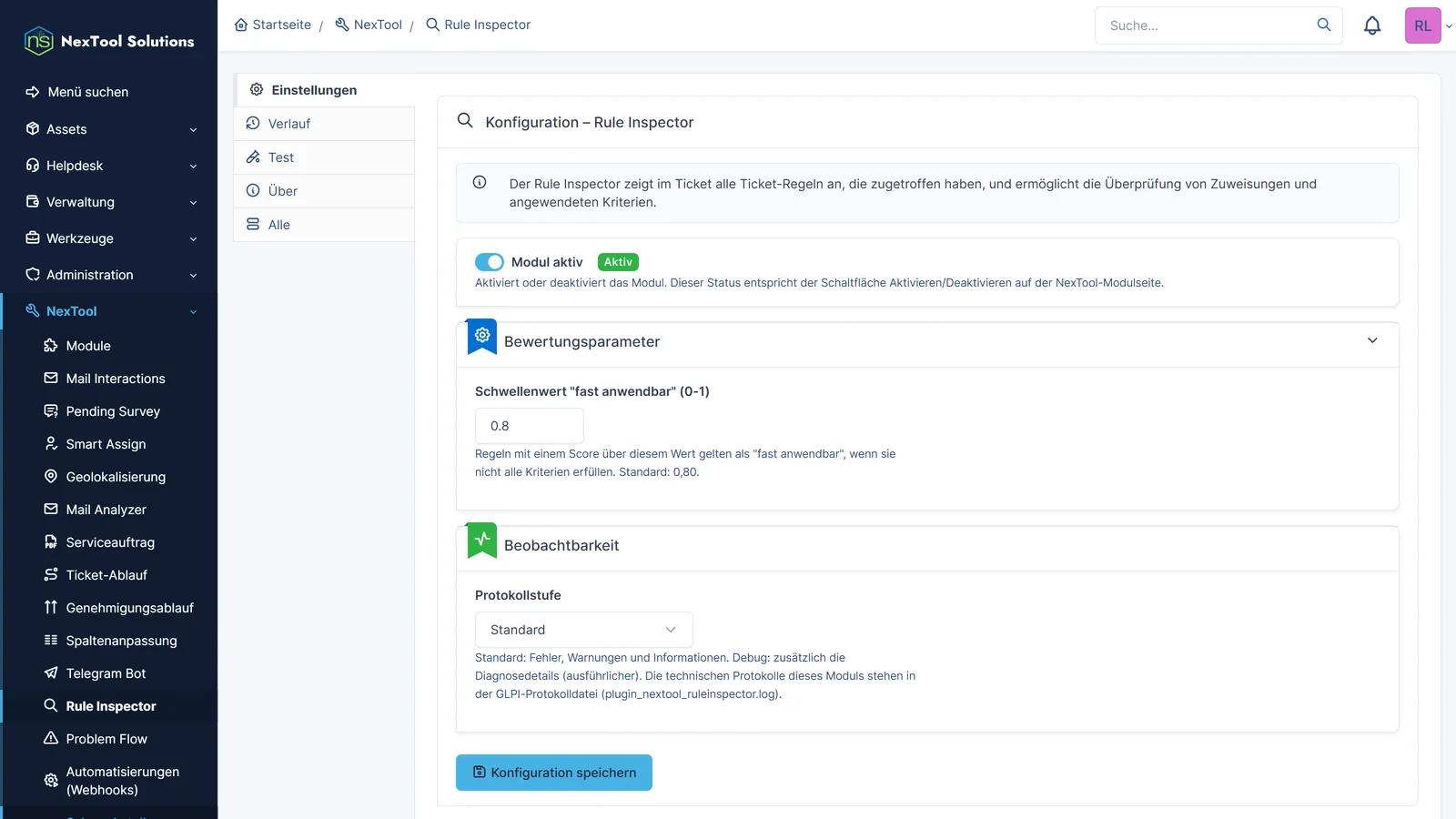
Task: Click the NexTool breadcrumb link
Action: click(x=369, y=25)
